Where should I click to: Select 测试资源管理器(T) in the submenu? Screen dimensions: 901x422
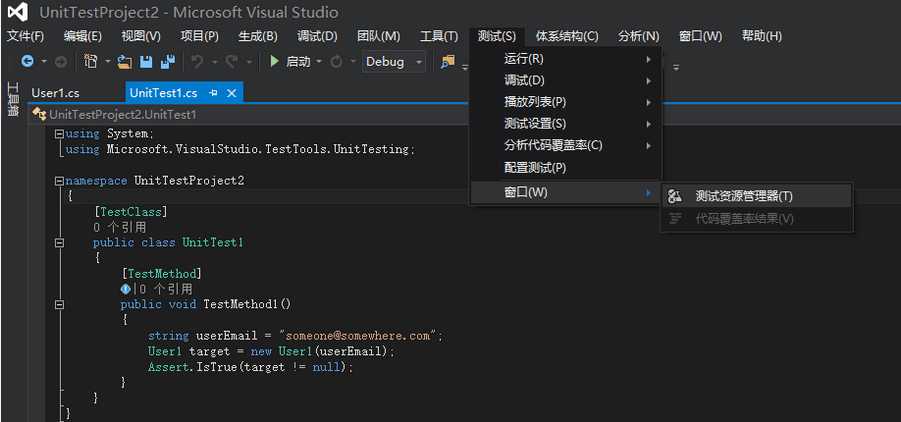pos(757,196)
